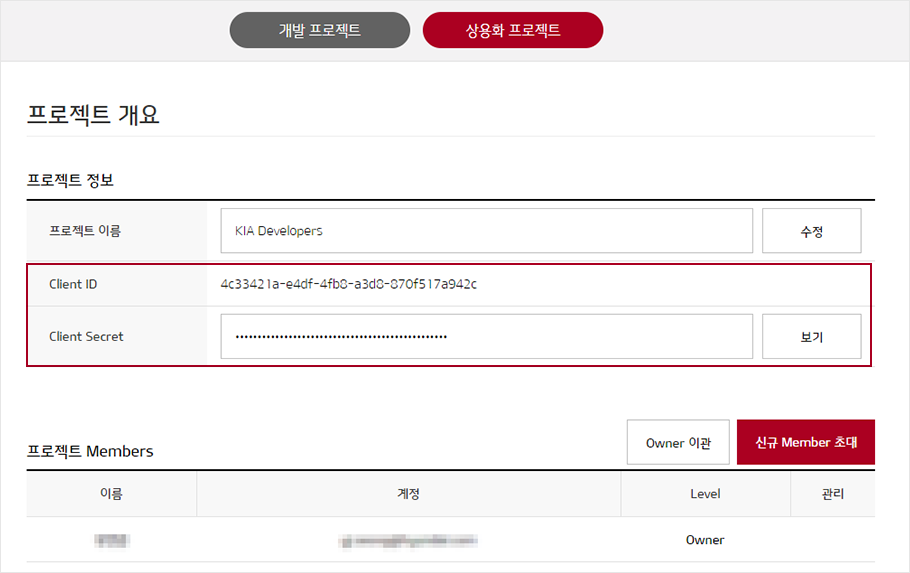
Task: Click the 이름 column header
Action: coord(111,494)
